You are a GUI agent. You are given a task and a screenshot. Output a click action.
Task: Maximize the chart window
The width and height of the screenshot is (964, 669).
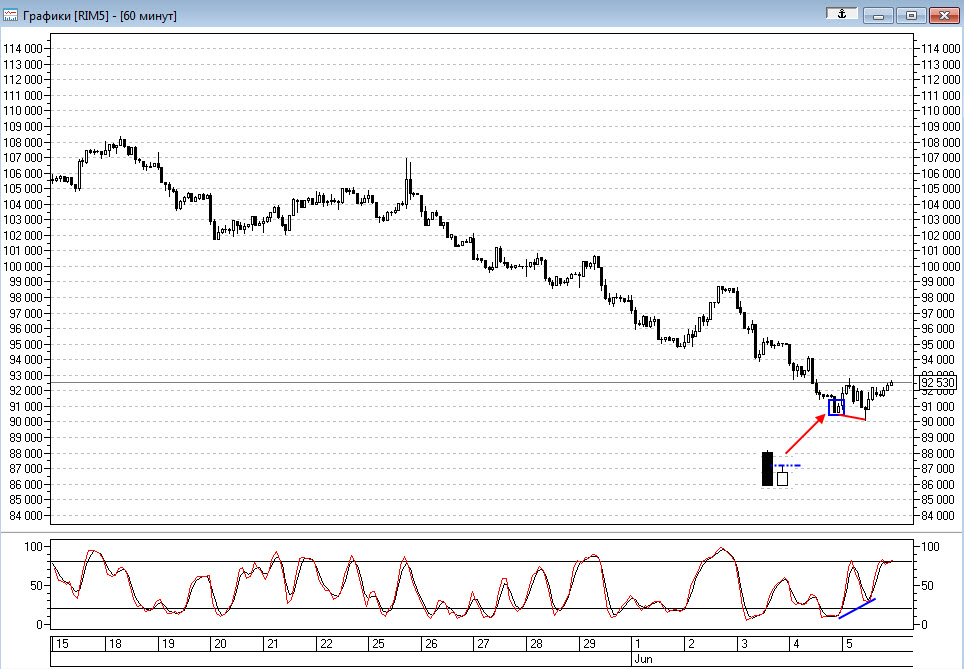pyautogui.click(x=911, y=15)
